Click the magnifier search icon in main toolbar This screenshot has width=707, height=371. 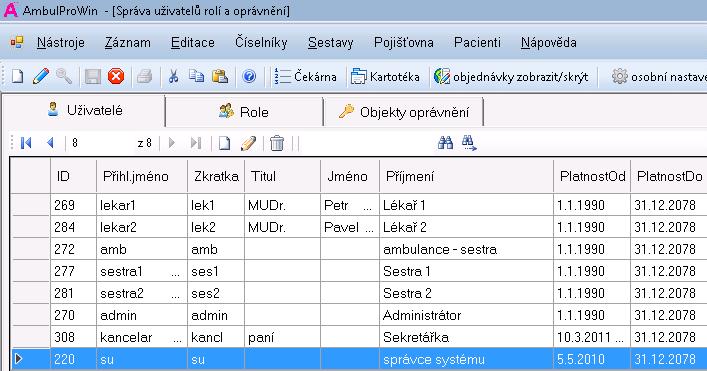pyautogui.click(x=64, y=76)
